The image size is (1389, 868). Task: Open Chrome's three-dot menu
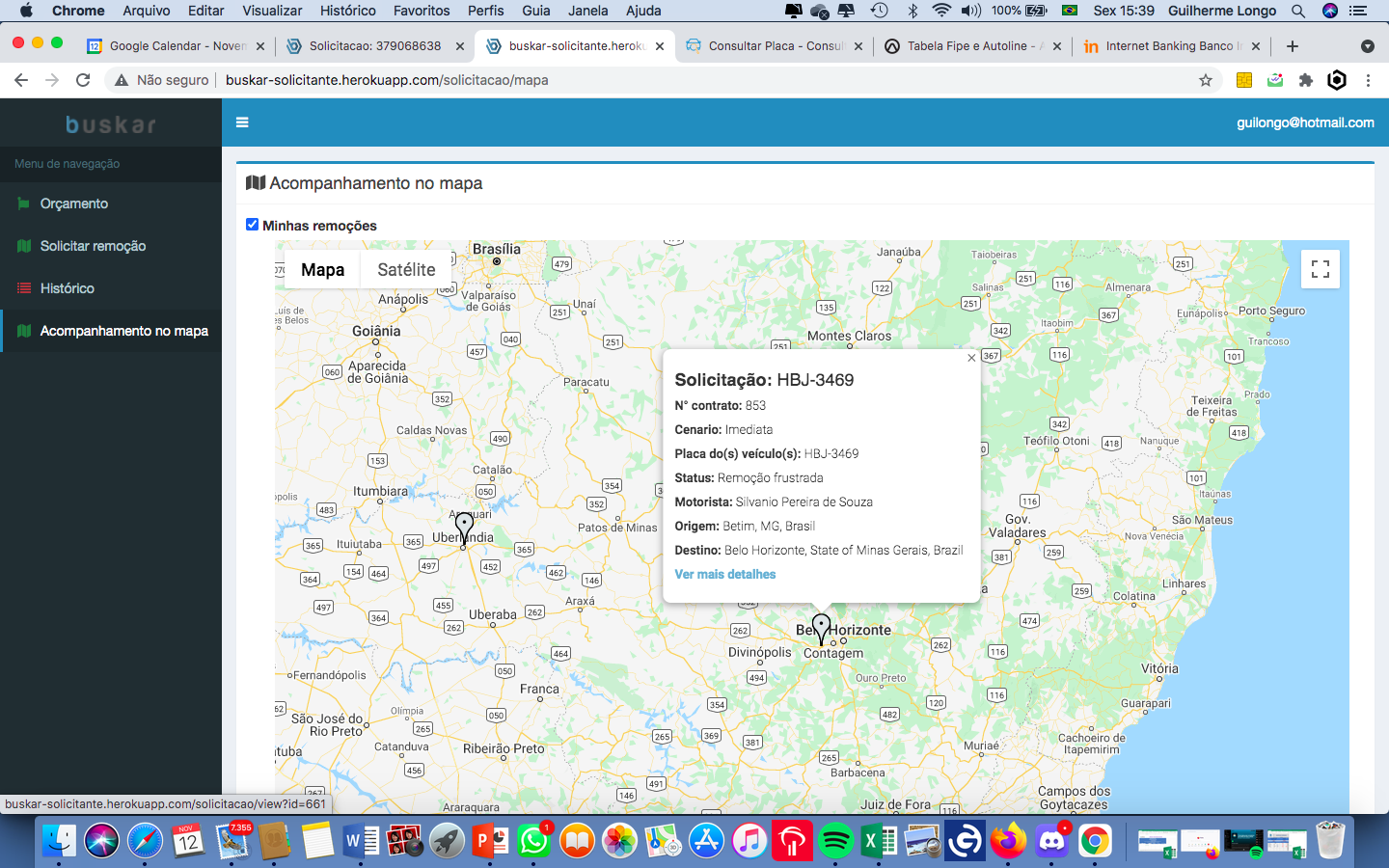tap(1368, 80)
